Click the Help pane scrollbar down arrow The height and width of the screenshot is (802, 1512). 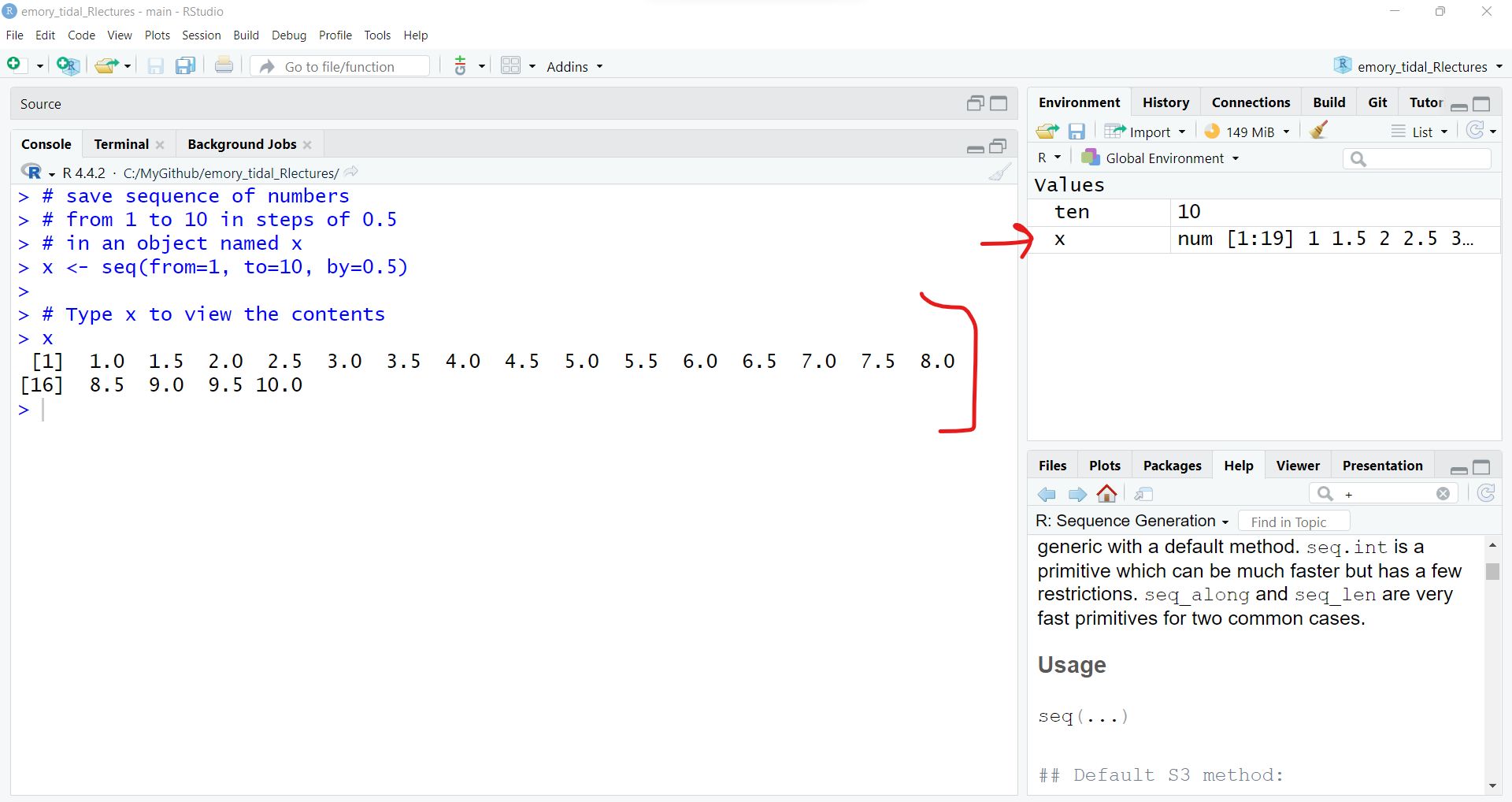pyautogui.click(x=1492, y=785)
